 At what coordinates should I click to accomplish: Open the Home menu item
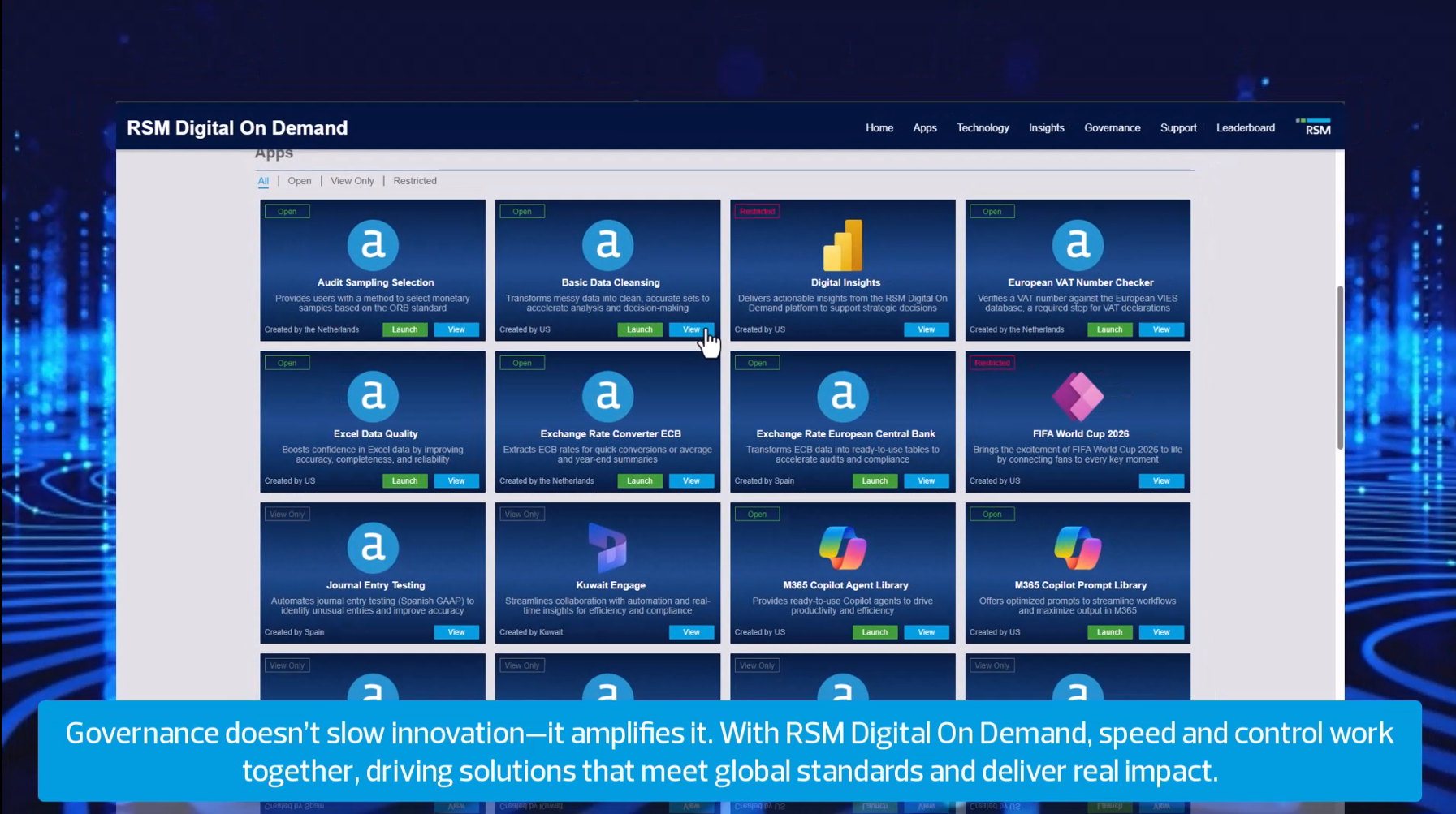(879, 127)
